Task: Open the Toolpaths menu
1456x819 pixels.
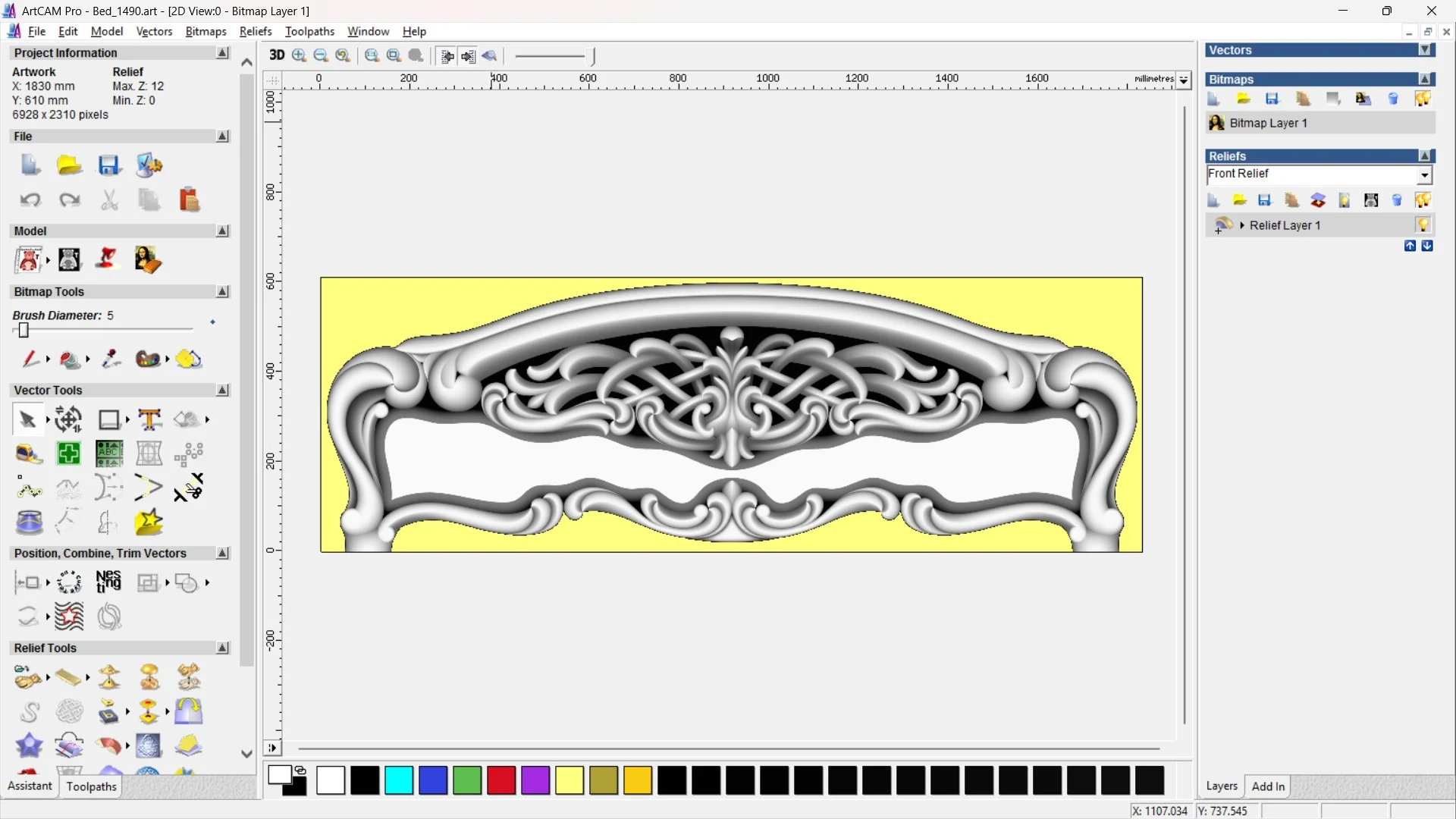Action: pyautogui.click(x=309, y=31)
